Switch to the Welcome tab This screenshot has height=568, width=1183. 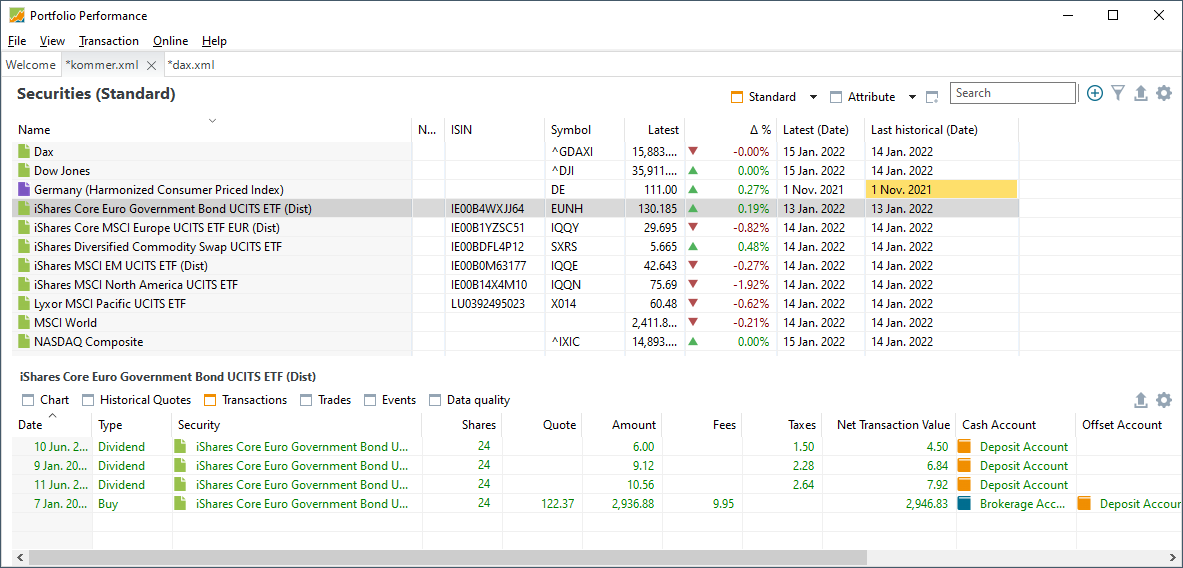pos(30,65)
